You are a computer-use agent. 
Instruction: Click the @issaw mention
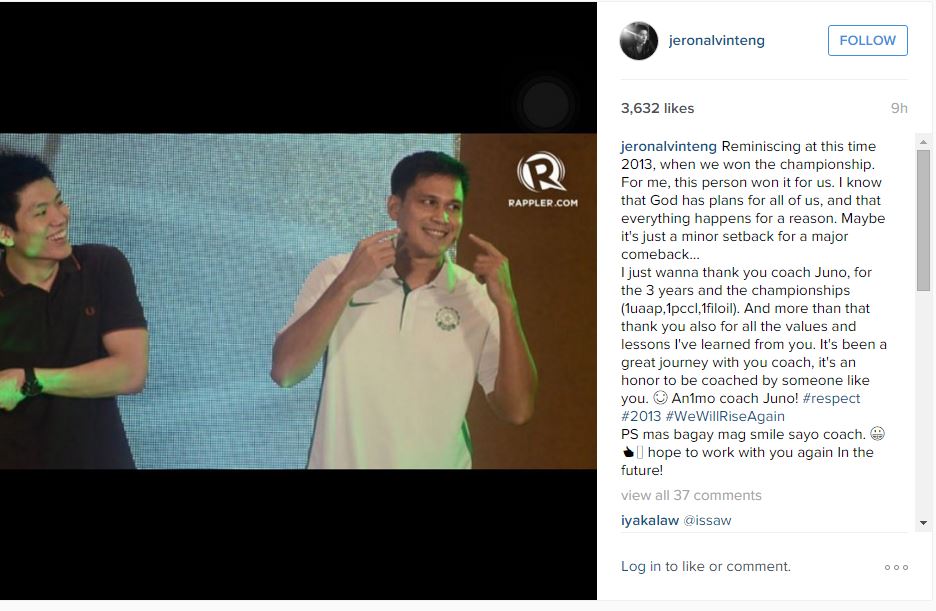(x=707, y=520)
